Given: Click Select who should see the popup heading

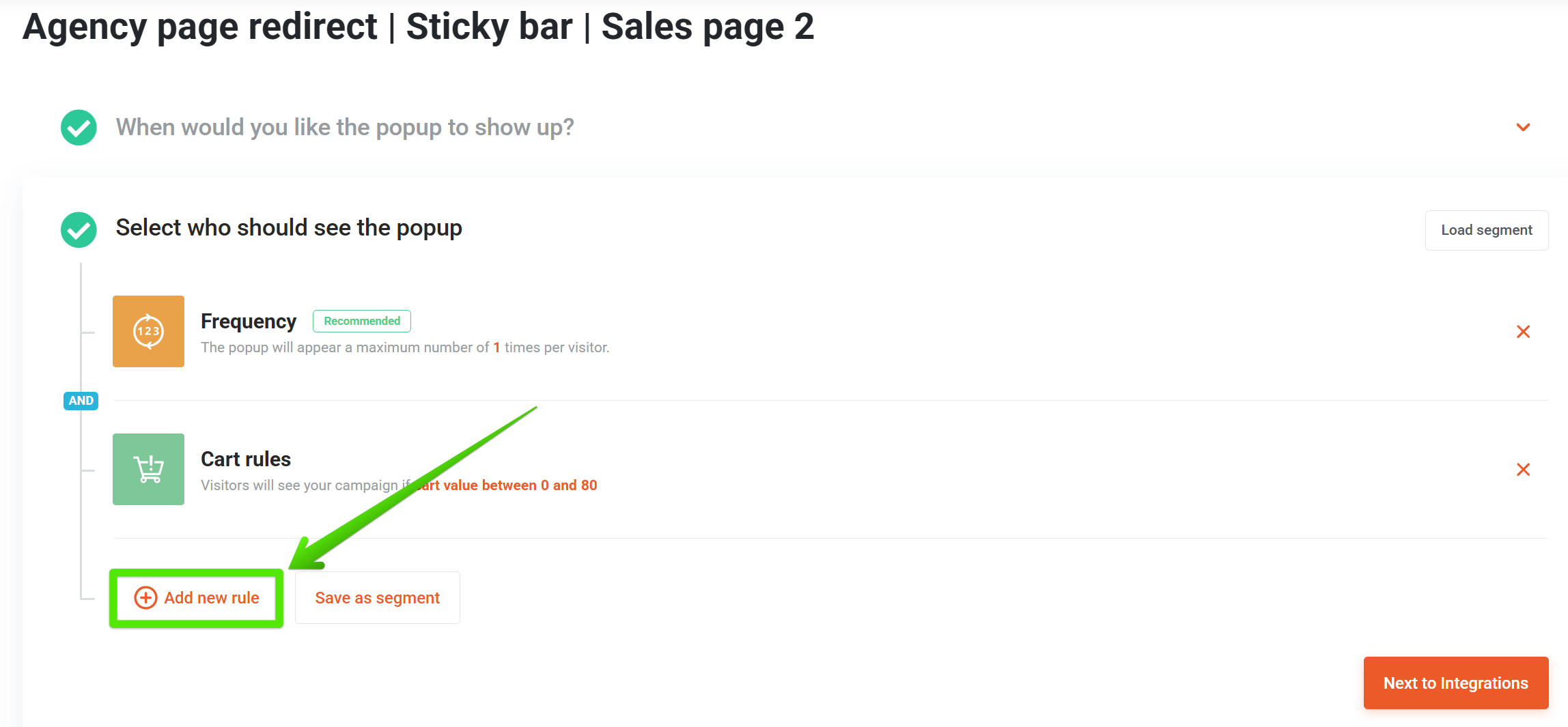Looking at the screenshot, I should point(289,228).
